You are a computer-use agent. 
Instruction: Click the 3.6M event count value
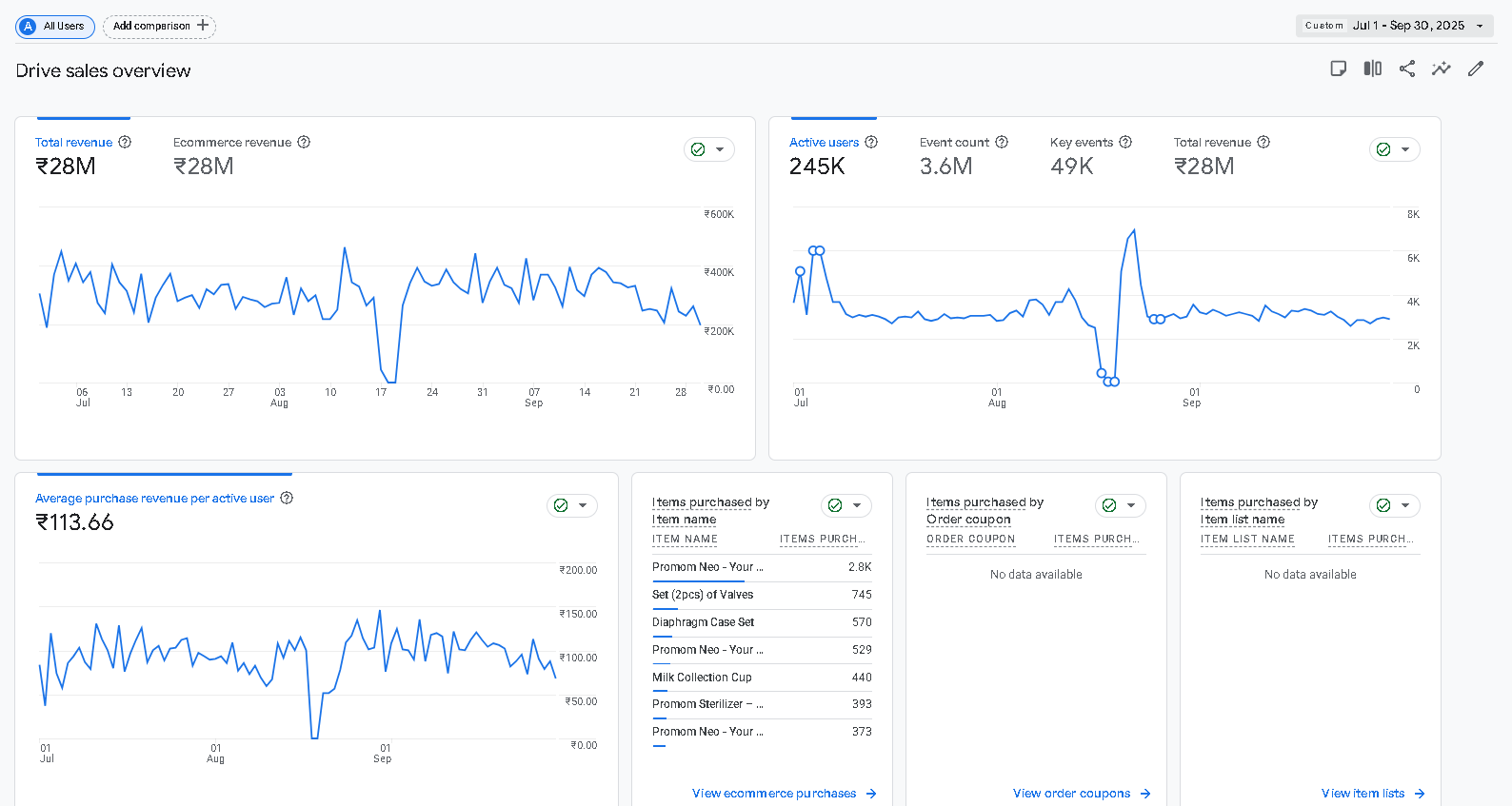pos(945,167)
